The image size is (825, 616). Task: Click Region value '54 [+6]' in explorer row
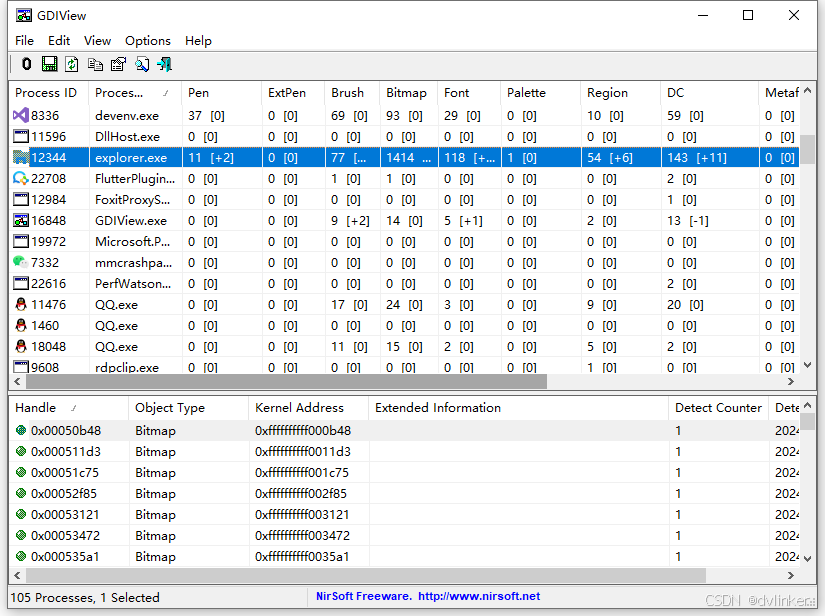coord(610,158)
